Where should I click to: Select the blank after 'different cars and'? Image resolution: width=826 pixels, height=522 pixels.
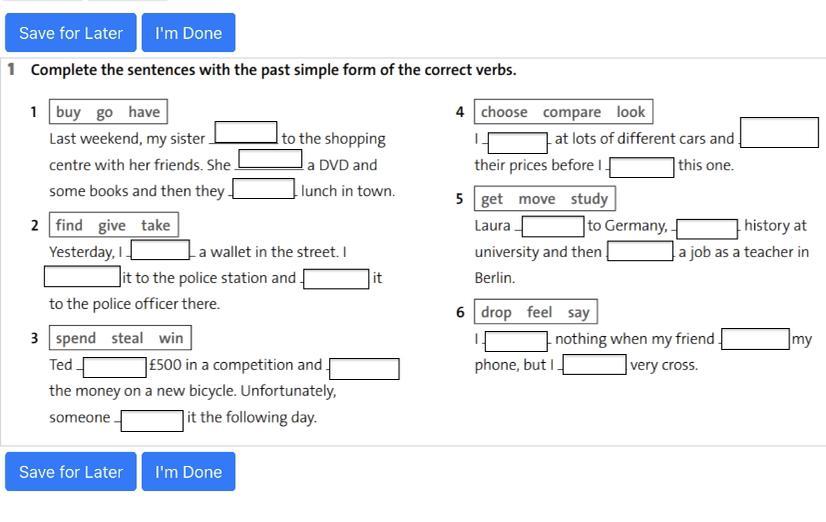(780, 132)
